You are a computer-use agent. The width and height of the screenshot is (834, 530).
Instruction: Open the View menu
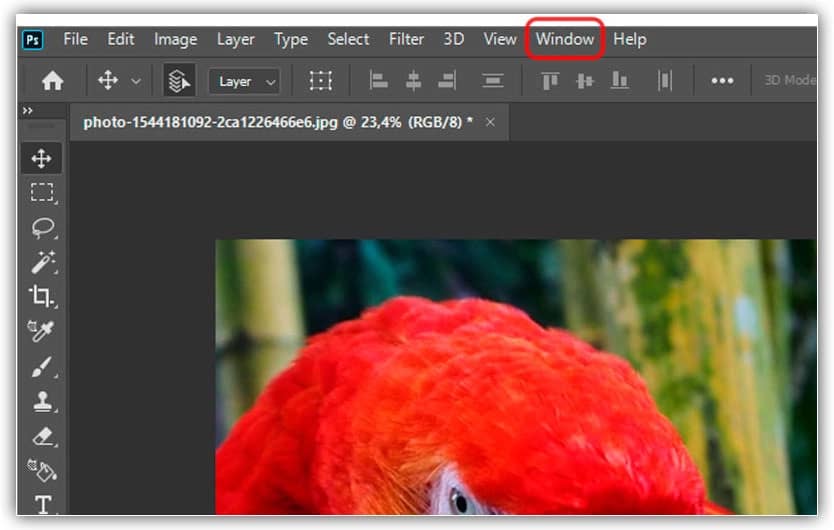(x=500, y=39)
